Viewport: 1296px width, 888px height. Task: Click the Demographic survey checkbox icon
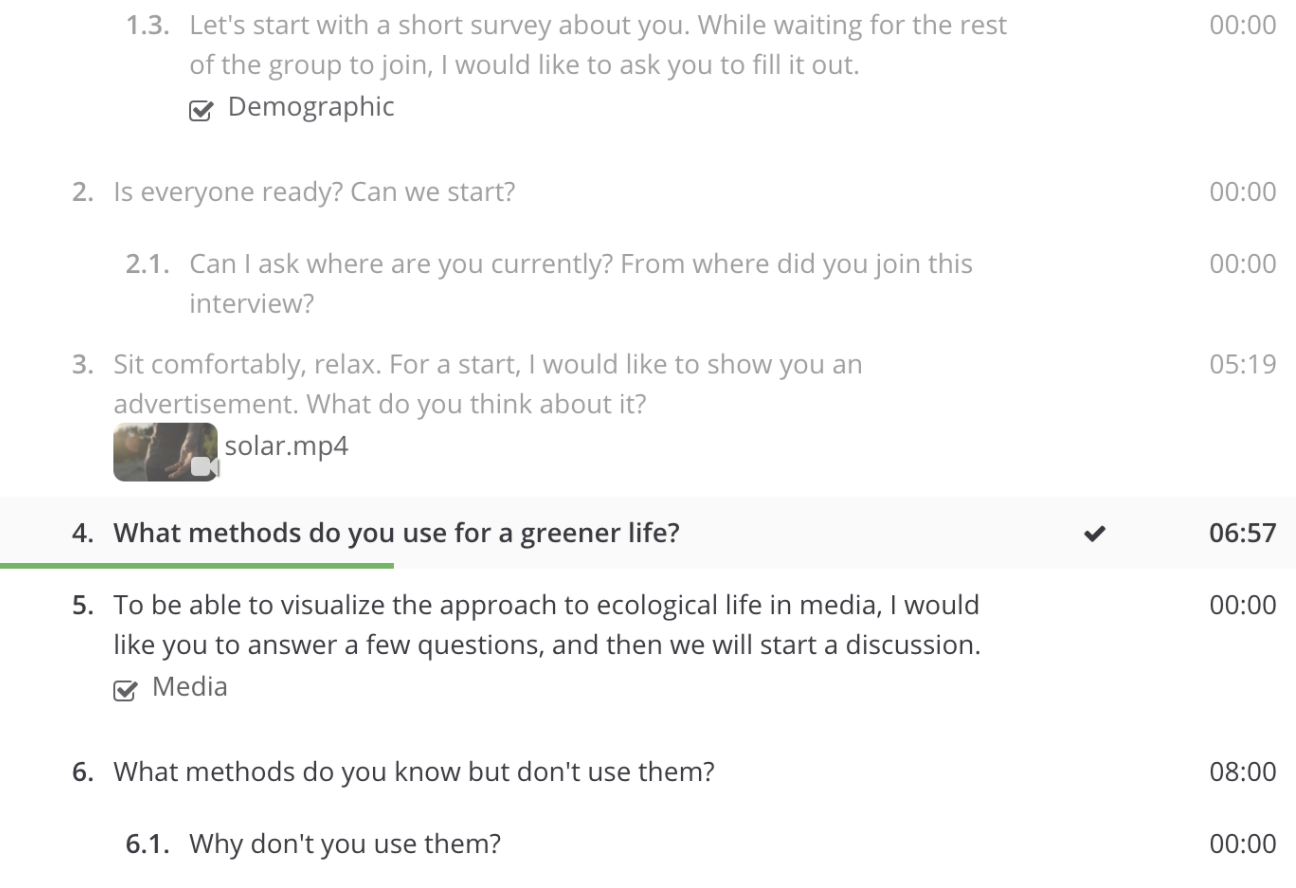coord(201,110)
